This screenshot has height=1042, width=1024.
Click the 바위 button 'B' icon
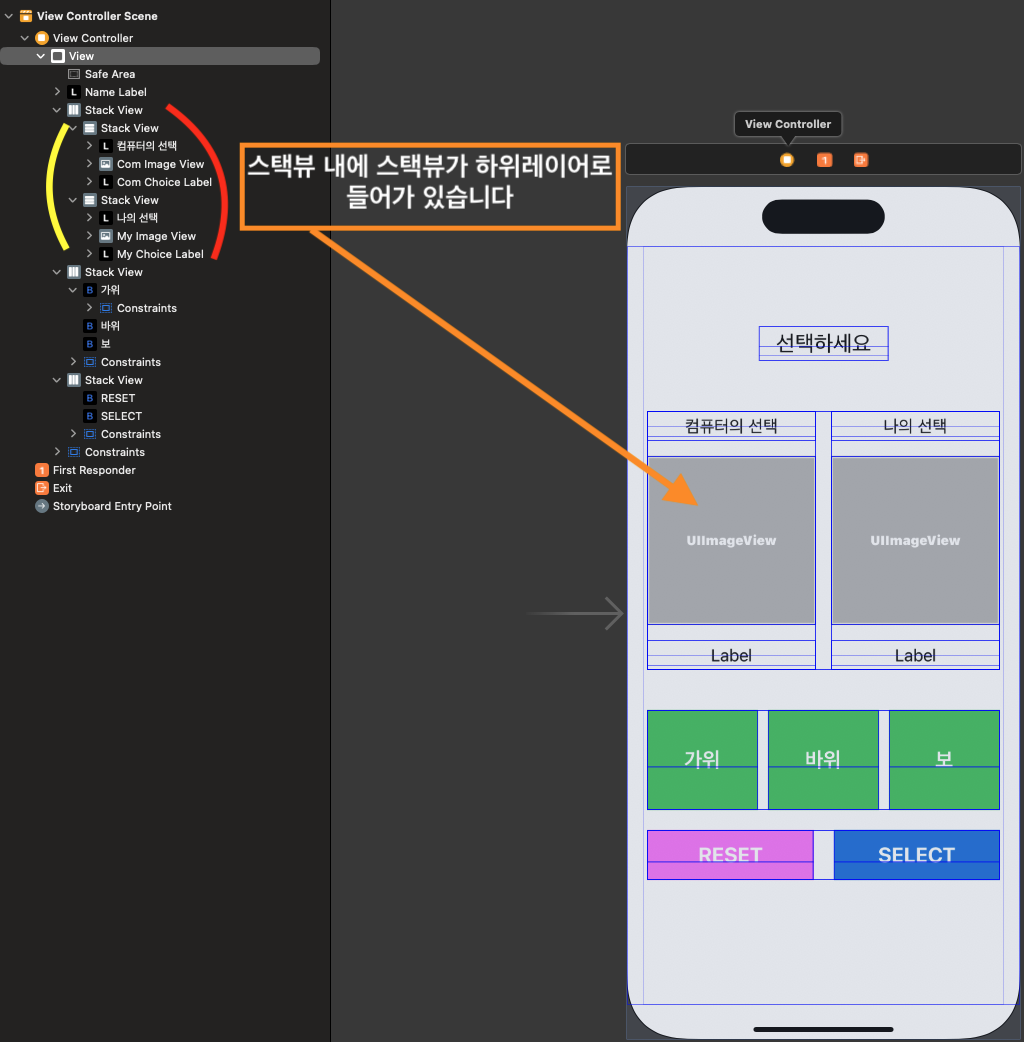coord(90,326)
